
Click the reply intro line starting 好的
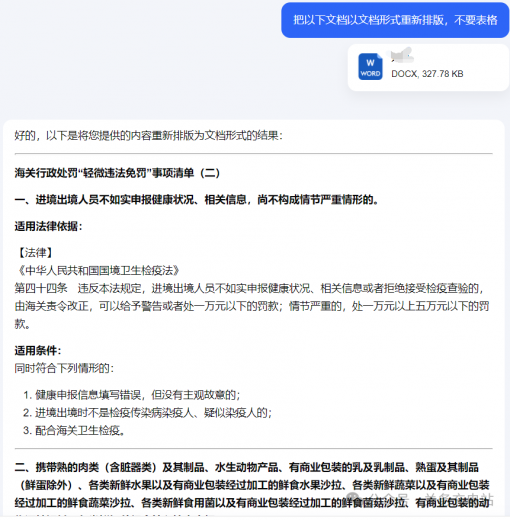[x=149, y=136]
